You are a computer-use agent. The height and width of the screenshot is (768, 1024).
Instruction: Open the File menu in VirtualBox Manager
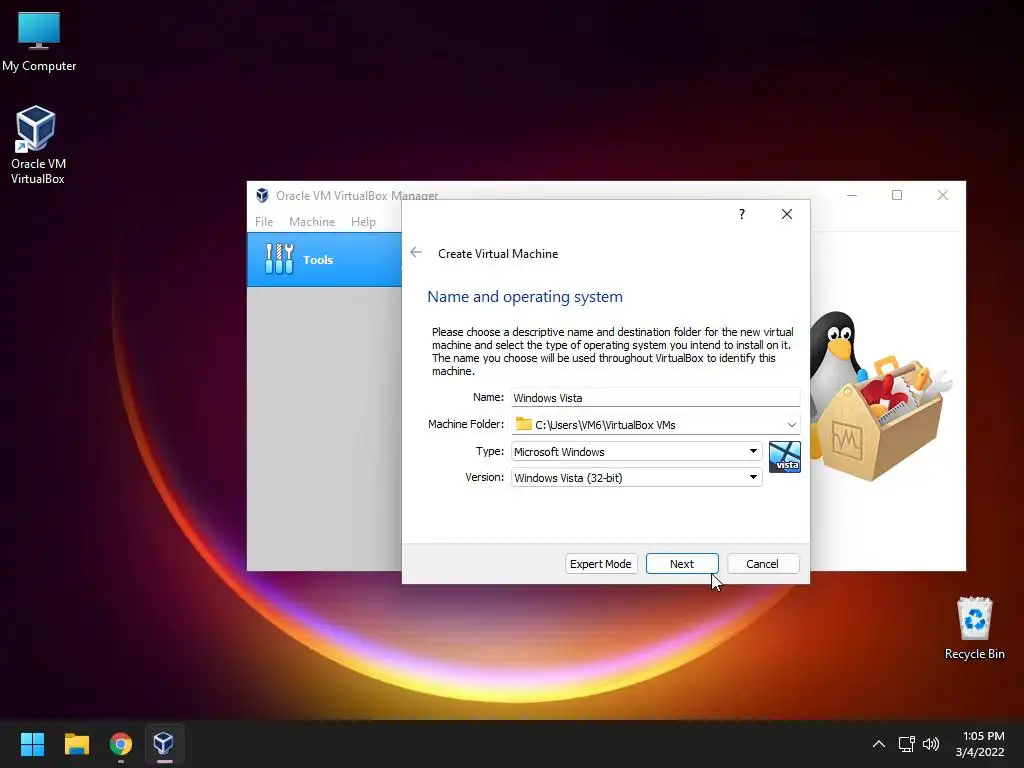click(x=264, y=222)
